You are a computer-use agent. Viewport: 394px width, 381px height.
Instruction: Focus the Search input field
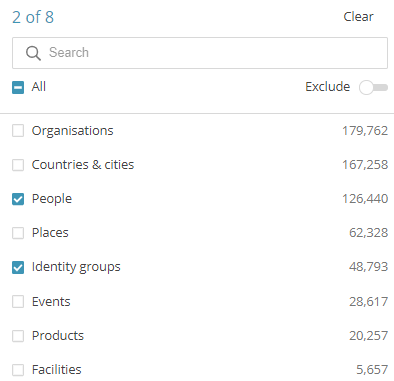pos(200,53)
